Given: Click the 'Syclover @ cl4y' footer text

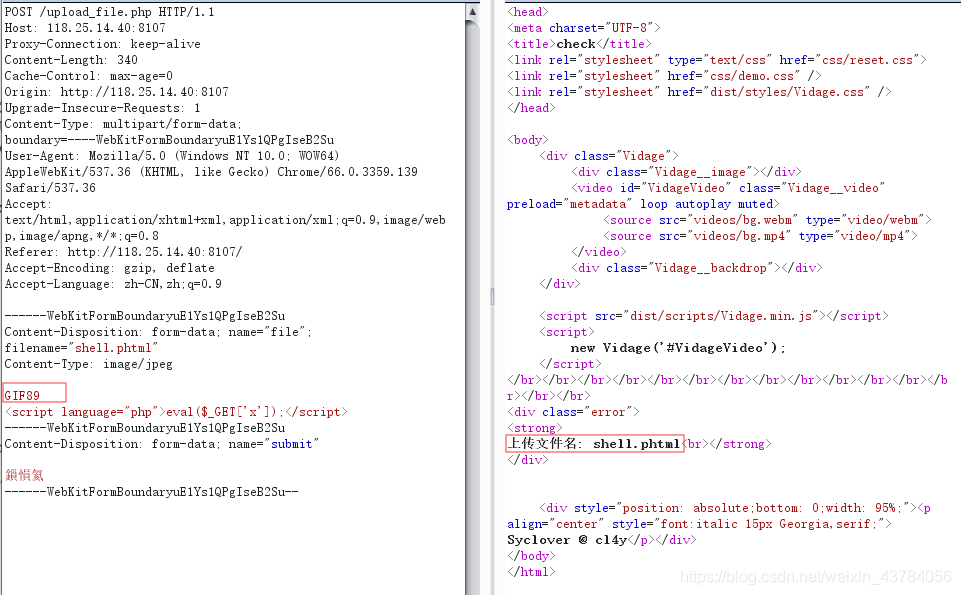Looking at the screenshot, I should [x=567, y=539].
